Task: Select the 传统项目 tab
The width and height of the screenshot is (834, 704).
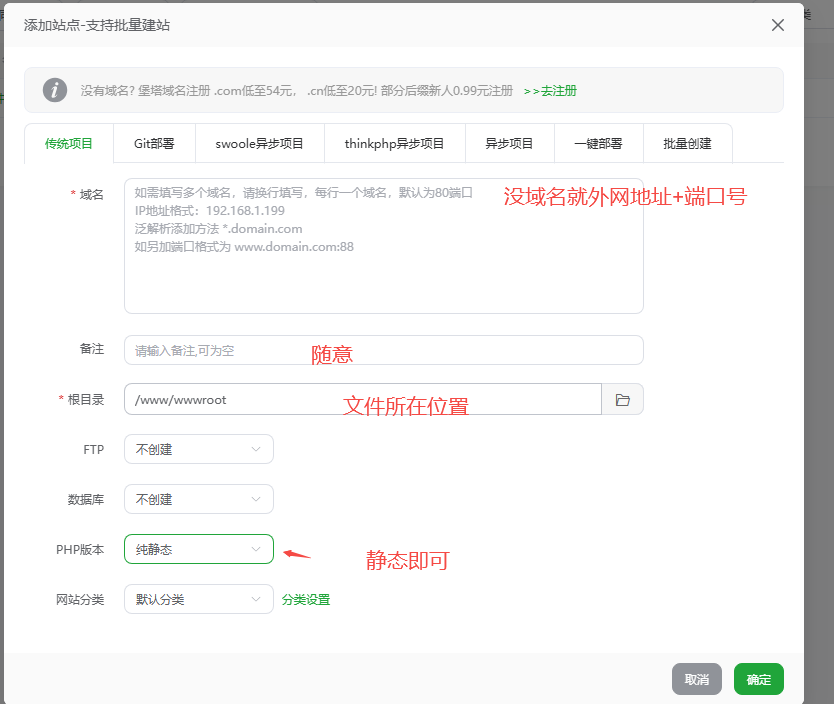Action: 69,144
